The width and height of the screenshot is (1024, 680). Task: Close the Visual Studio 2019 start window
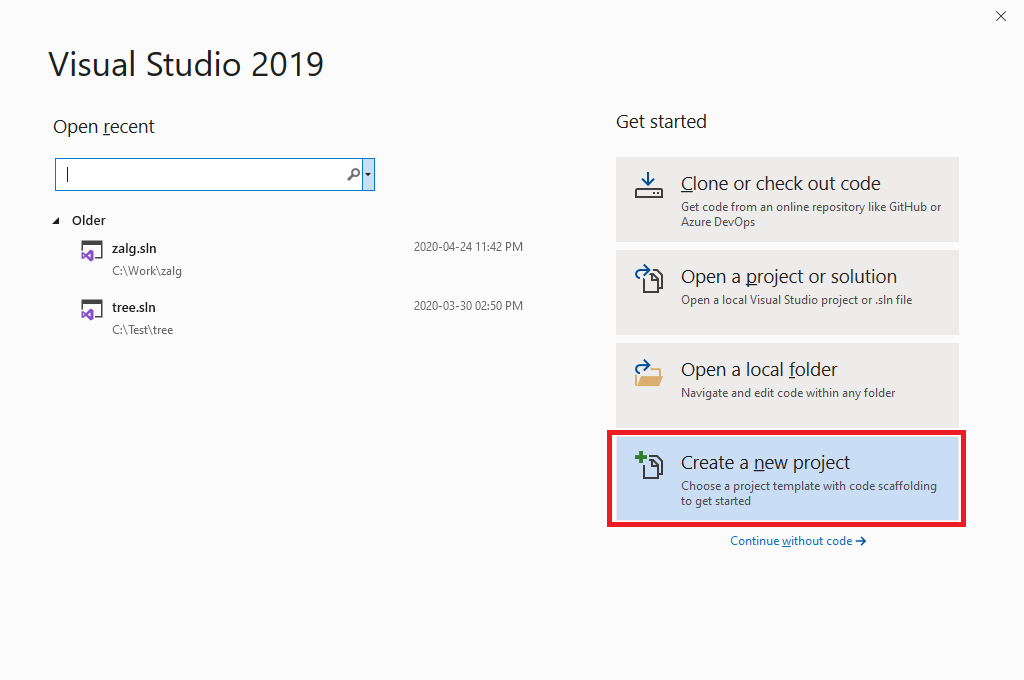pos(1001,16)
